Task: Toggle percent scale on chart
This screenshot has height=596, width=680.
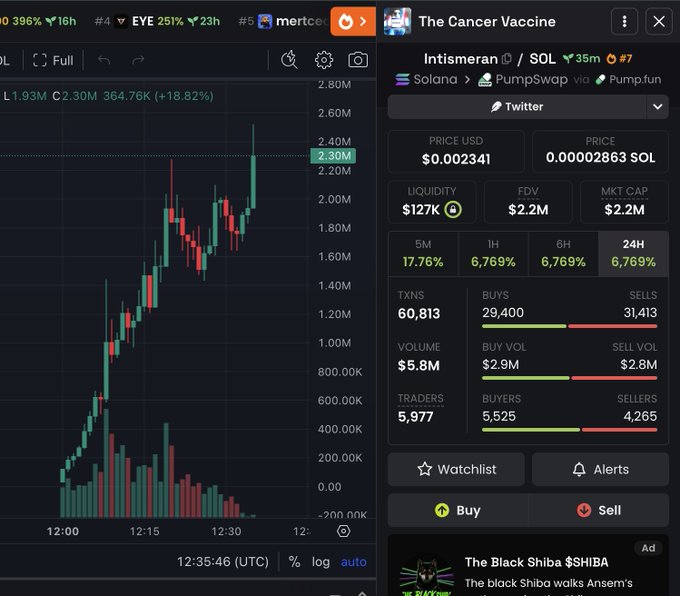Action: 294,562
